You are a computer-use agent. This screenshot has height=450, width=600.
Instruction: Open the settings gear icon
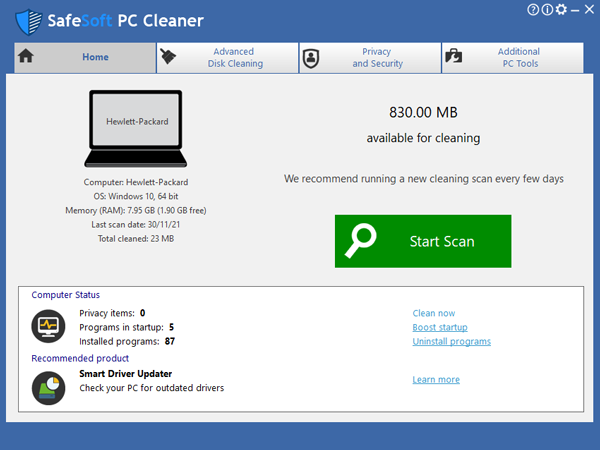561,9
